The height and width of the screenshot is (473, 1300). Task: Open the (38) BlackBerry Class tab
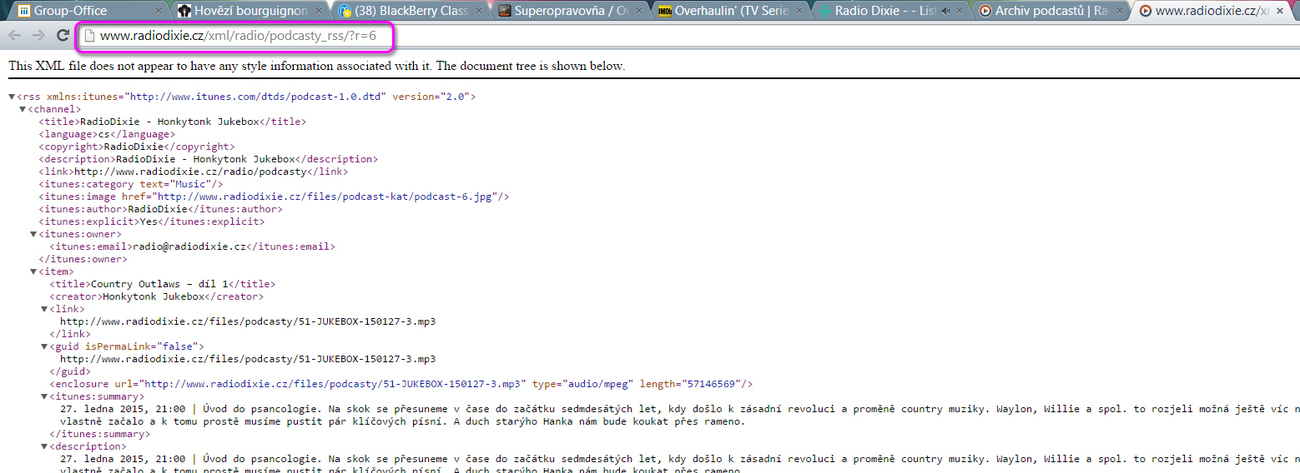pyautogui.click(x=412, y=11)
